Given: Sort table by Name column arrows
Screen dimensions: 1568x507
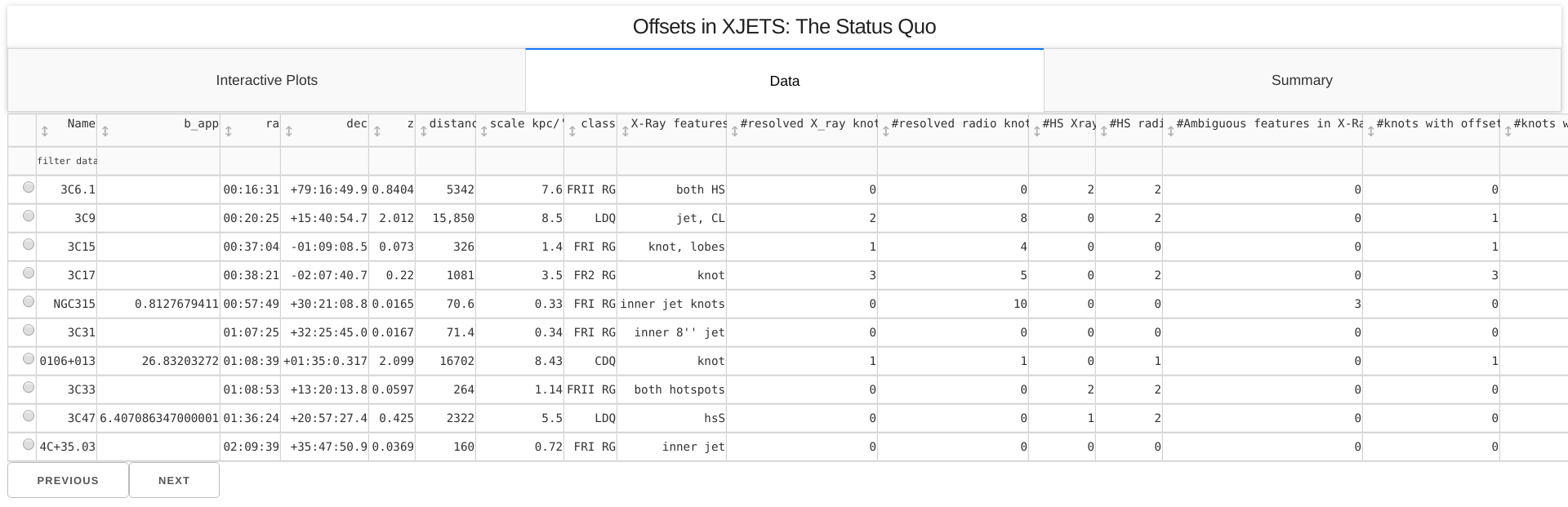Looking at the screenshot, I should tap(45, 131).
